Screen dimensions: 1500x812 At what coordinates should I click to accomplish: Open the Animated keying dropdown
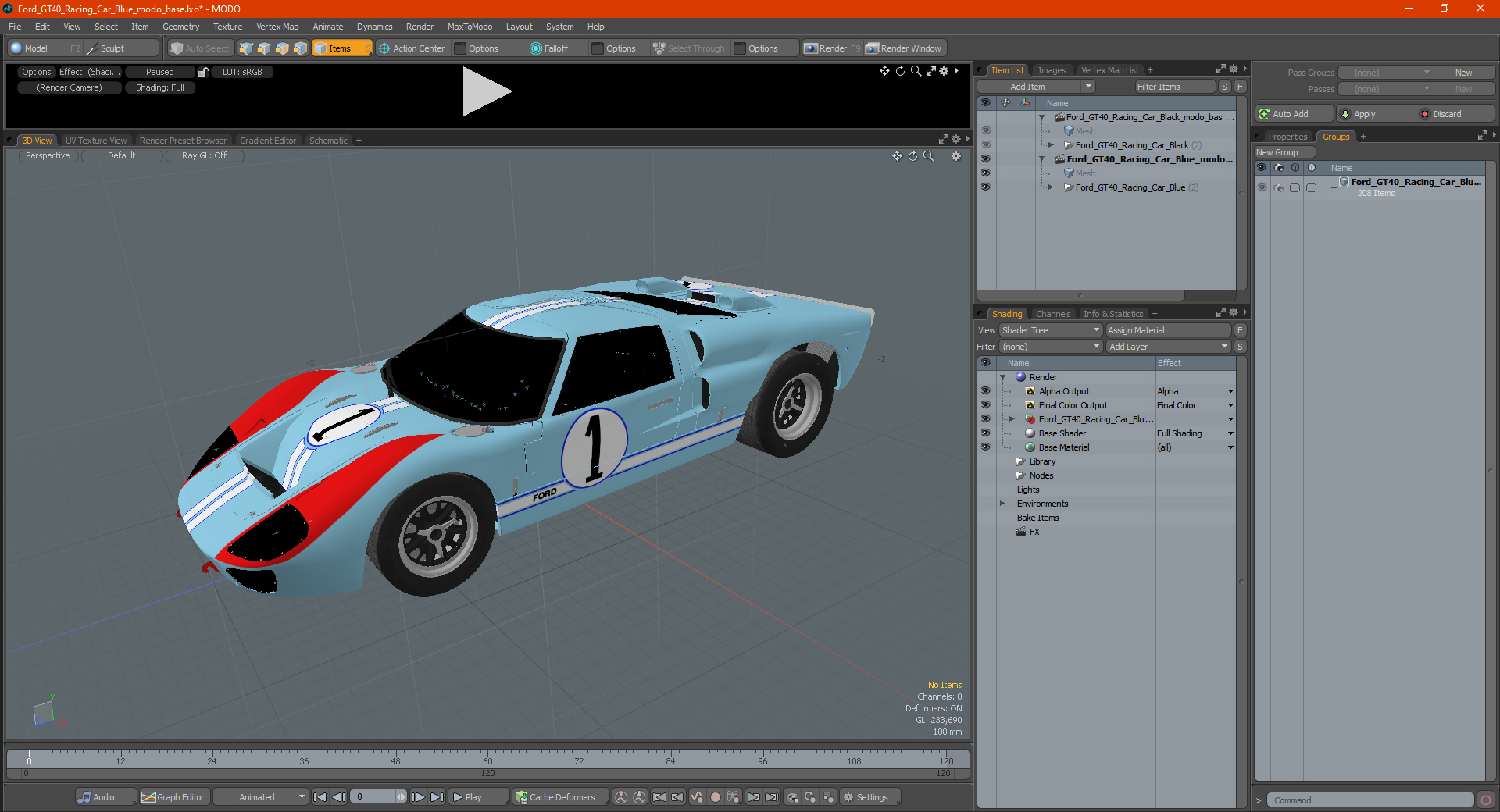261,797
